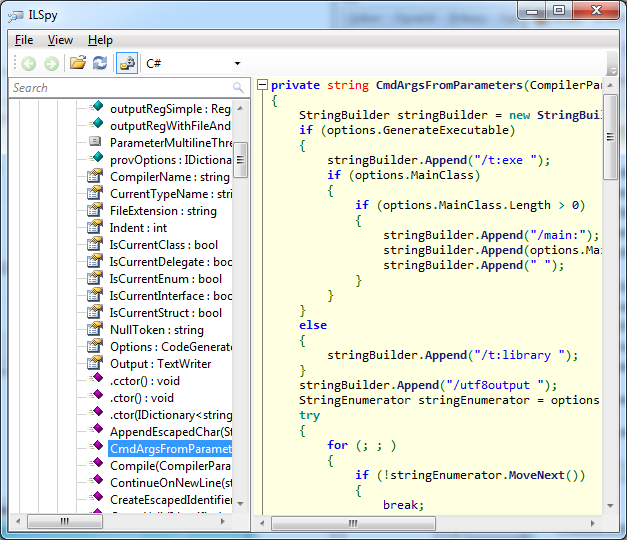
Task: Open an assembly with the folder icon
Action: pyautogui.click(x=77, y=63)
